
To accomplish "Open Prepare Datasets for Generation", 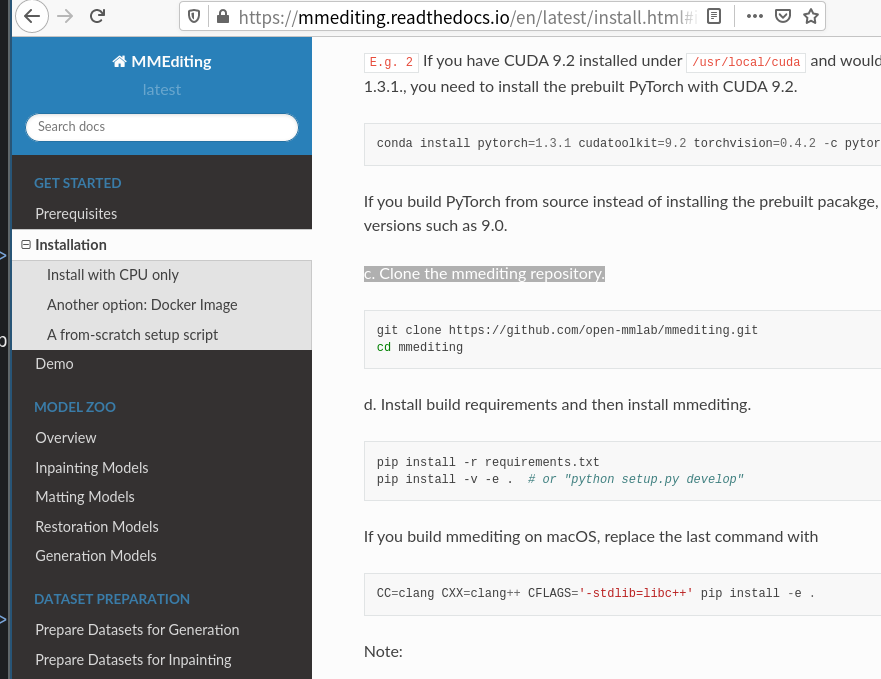I will pos(137,630).
